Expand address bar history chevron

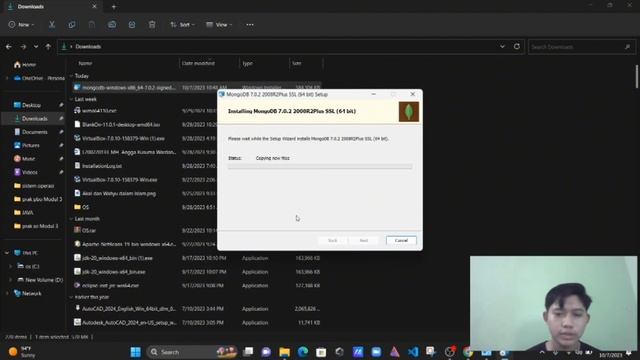click(x=502, y=47)
